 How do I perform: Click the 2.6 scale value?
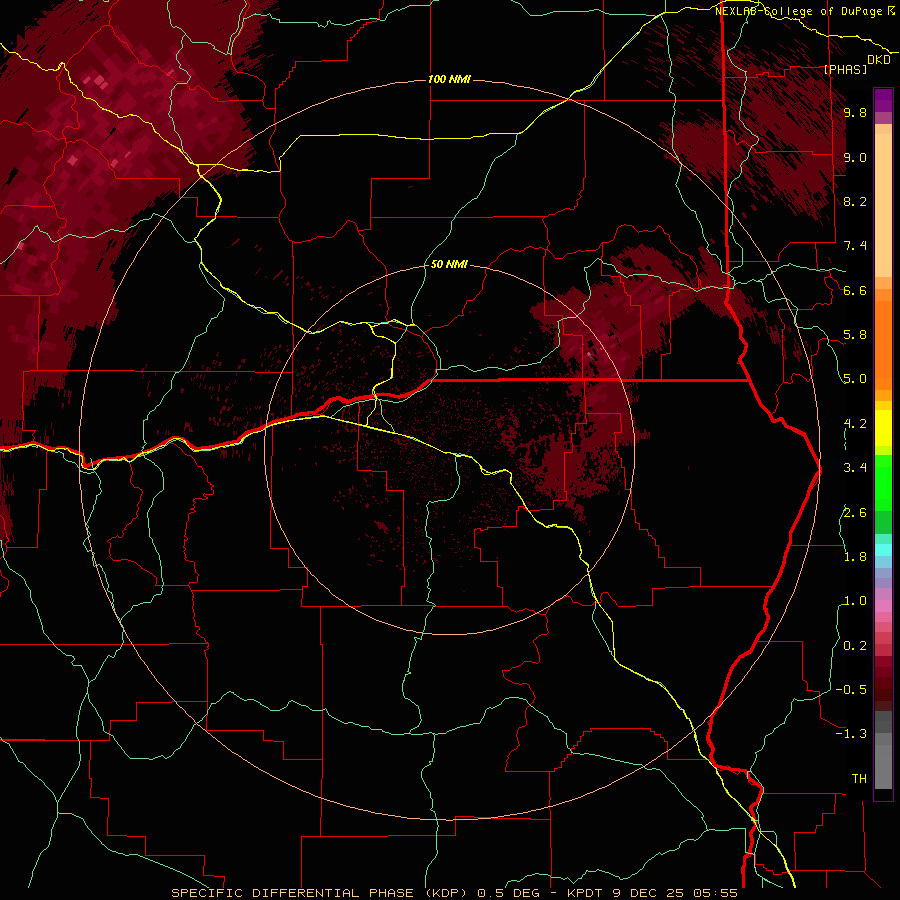click(855, 513)
